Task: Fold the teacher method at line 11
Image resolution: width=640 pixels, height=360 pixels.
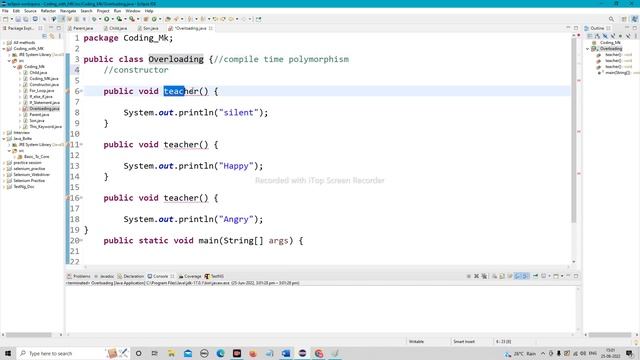Action: (x=81, y=144)
